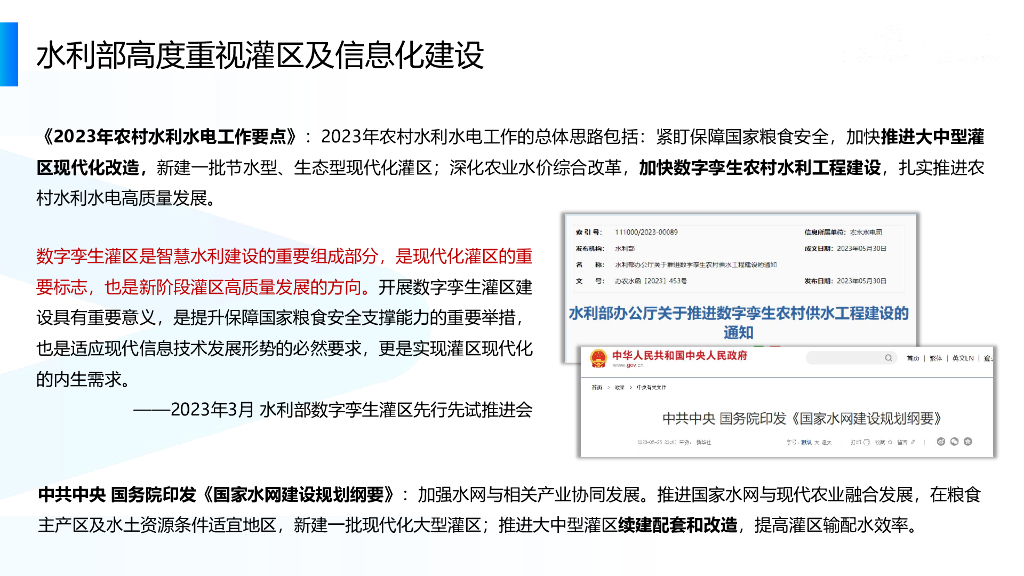Select the 英文EN language link in gov.cn header

(963, 359)
